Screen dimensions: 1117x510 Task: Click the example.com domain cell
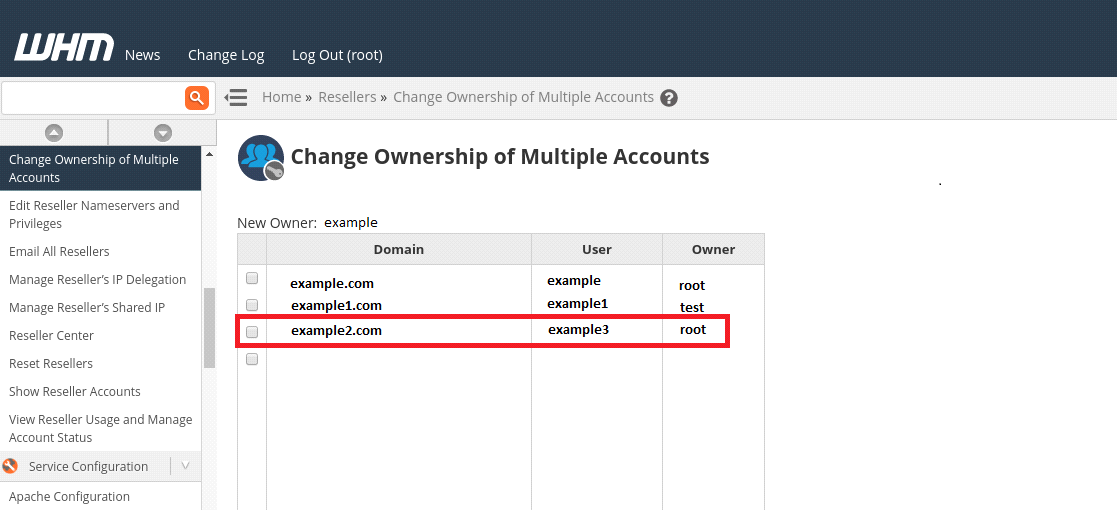332,283
